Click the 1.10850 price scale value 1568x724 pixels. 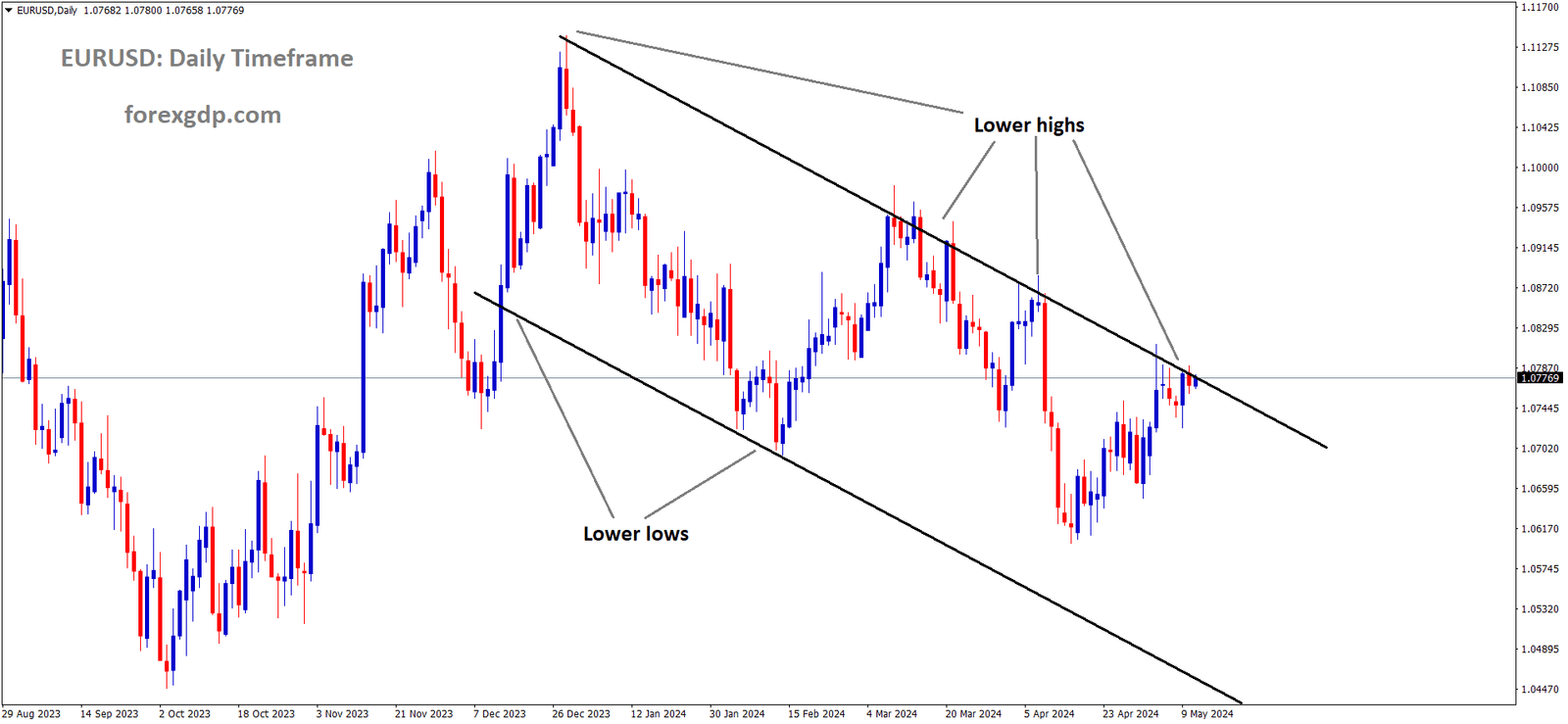(x=1540, y=87)
